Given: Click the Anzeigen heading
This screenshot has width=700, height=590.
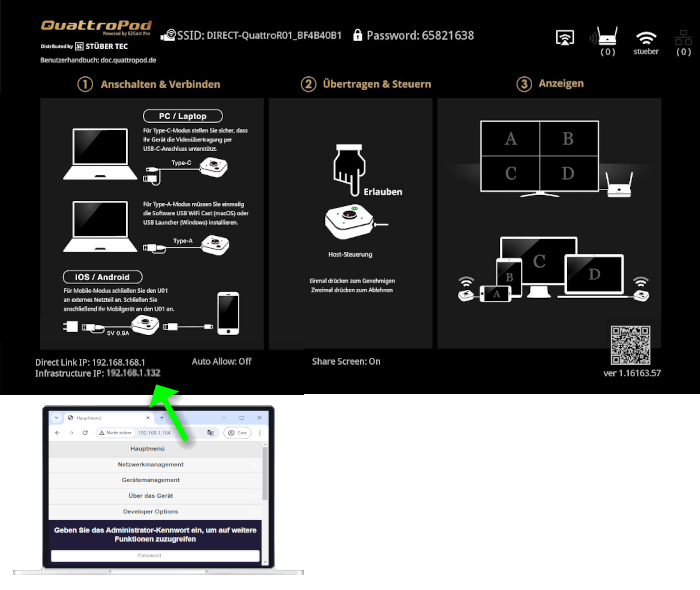Looking at the screenshot, I should tap(561, 83).
